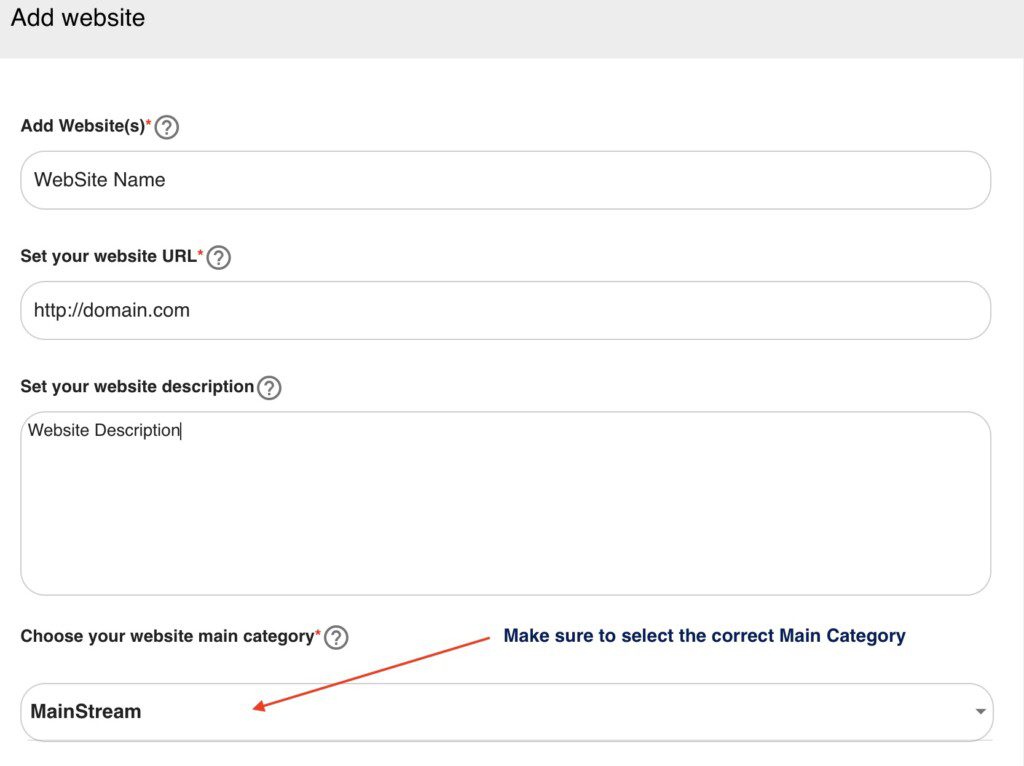Click "Choose your website main category" label
The width and height of the screenshot is (1024, 766).
pyautogui.click(x=167, y=637)
